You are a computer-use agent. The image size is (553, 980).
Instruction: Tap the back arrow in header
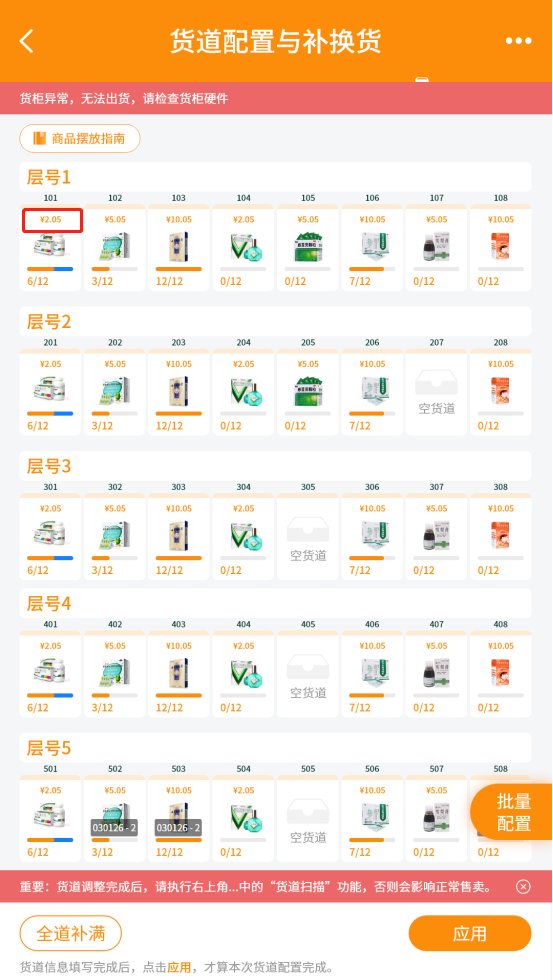coord(26,41)
